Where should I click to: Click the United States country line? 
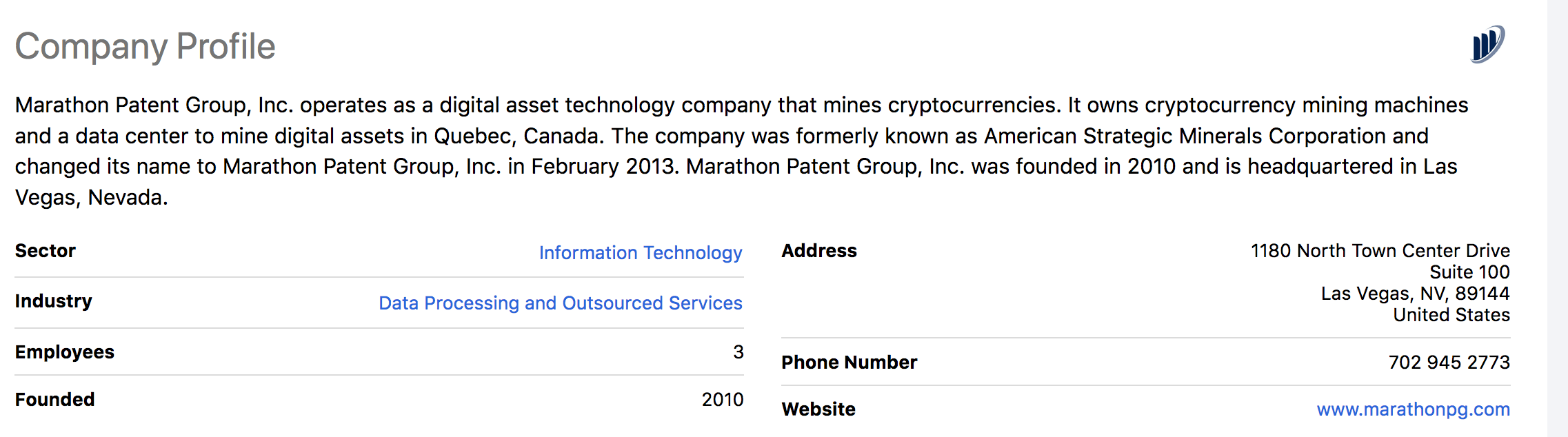click(x=1451, y=315)
